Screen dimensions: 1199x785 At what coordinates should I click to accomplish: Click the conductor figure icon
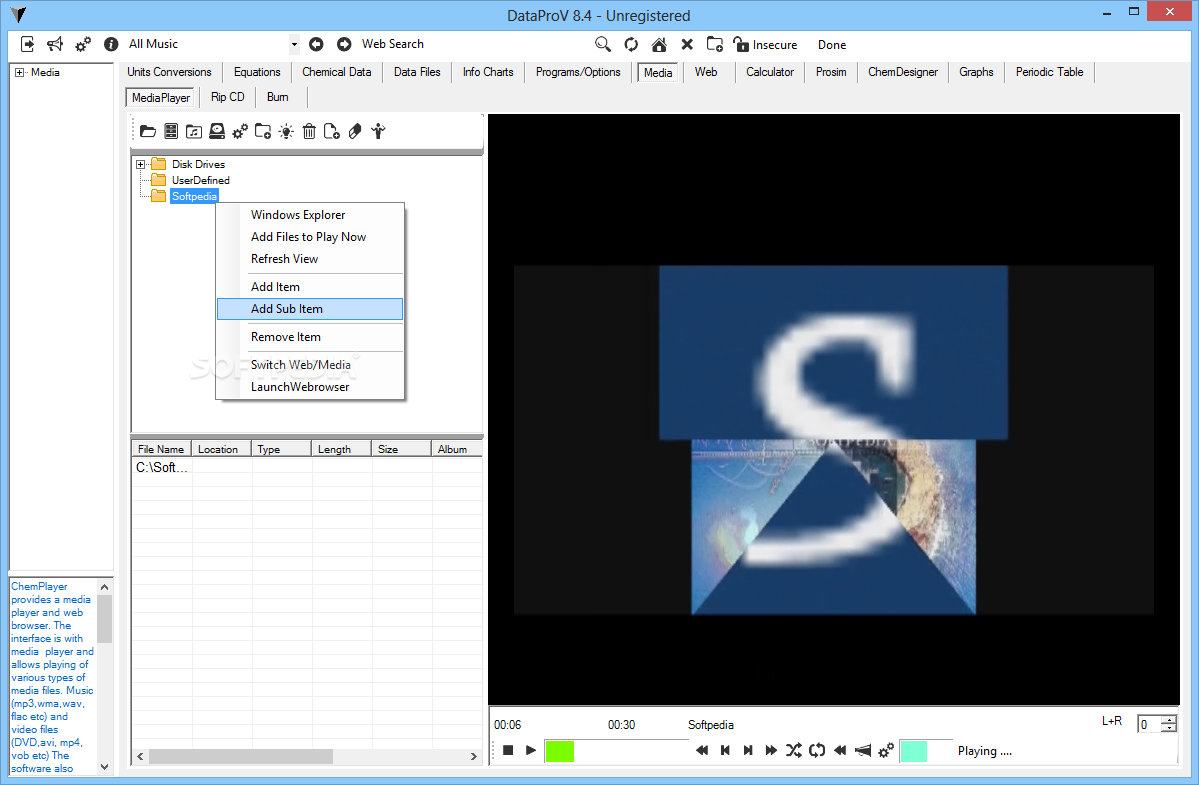379,131
